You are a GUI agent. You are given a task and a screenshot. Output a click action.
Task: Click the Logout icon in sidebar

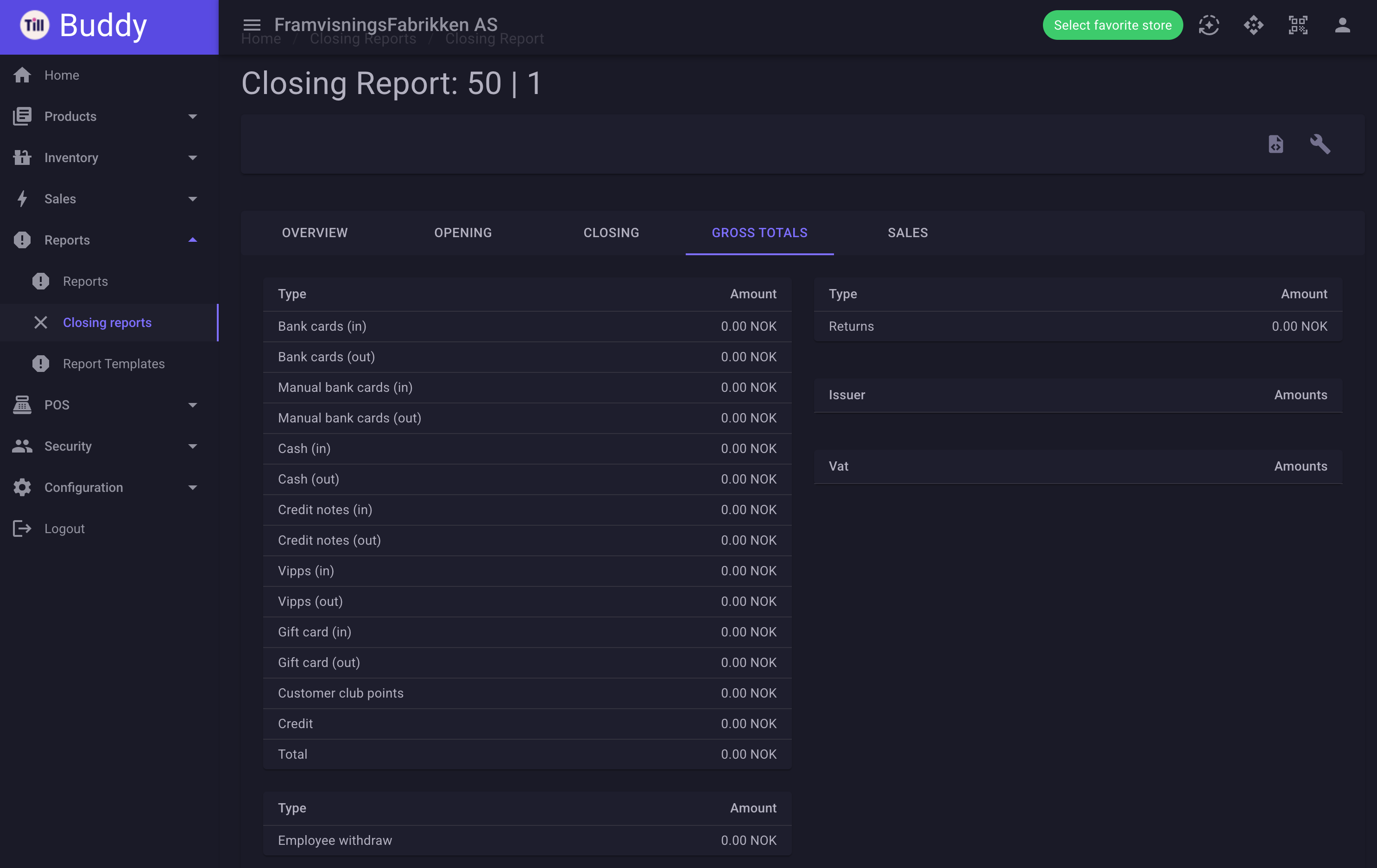(22, 528)
